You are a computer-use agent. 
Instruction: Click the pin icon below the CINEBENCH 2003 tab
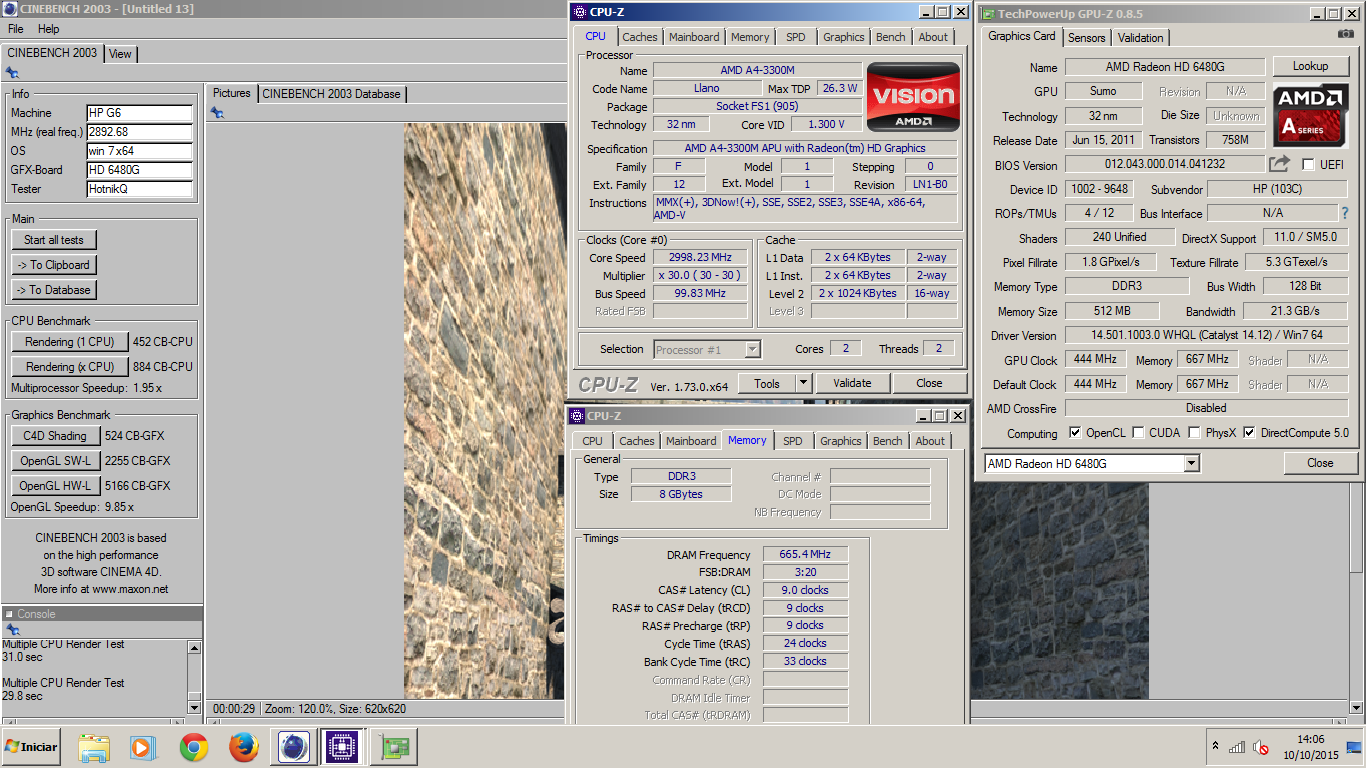coord(12,73)
